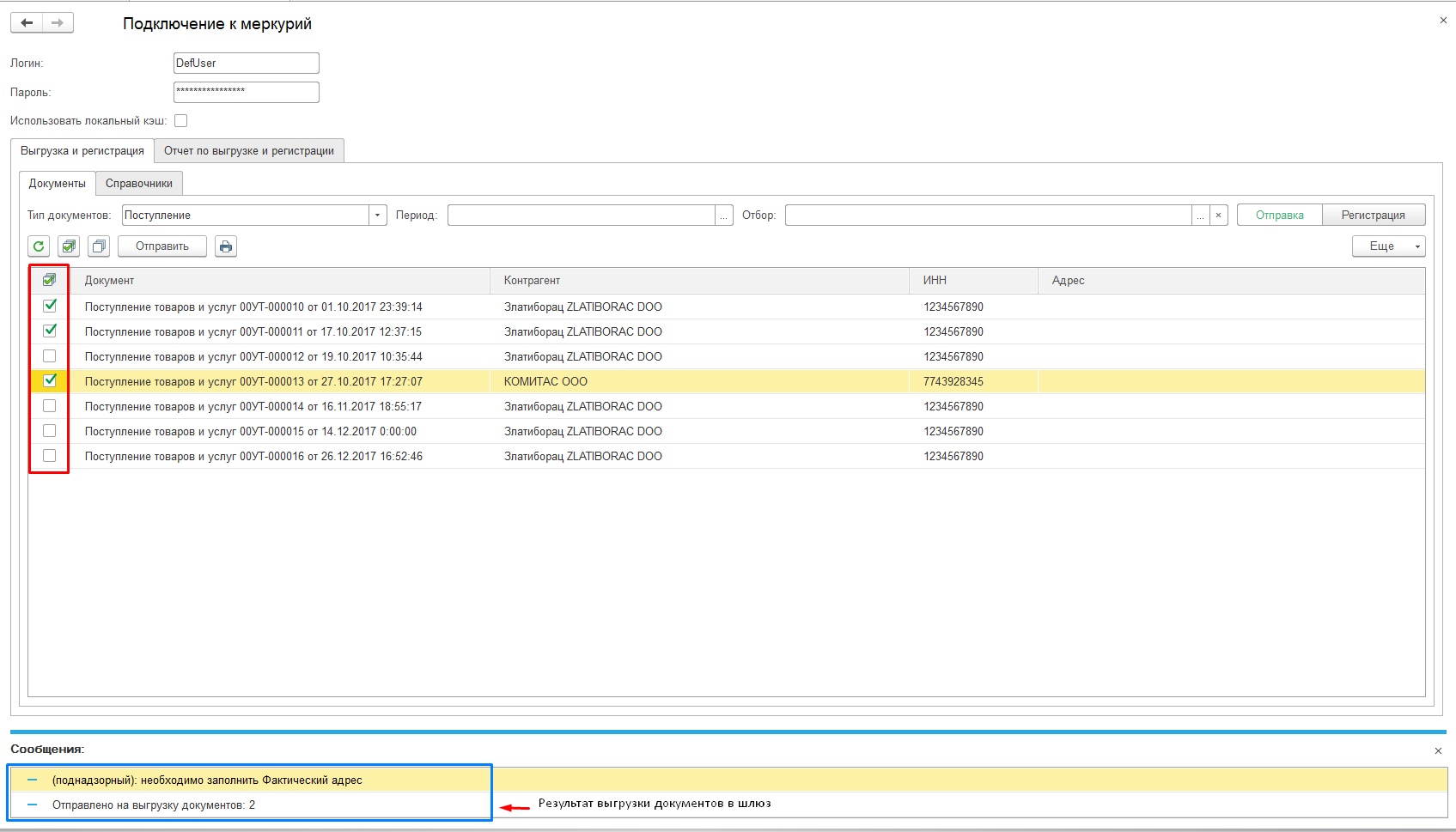Clear the Отбор filter with the x icon
The image size is (1456, 832).
(x=1218, y=216)
